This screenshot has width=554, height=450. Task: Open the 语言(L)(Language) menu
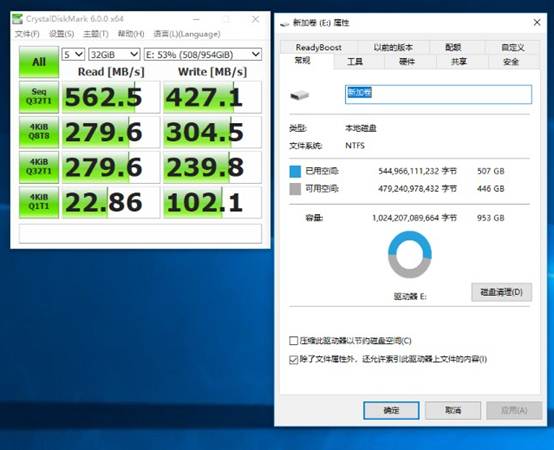pyautogui.click(x=187, y=34)
